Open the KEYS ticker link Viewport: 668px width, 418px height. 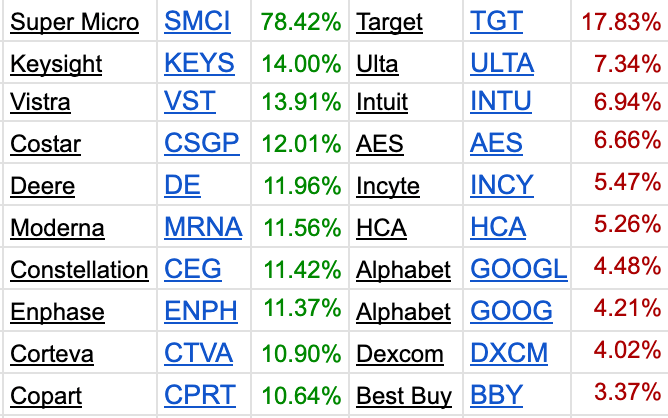(199, 63)
